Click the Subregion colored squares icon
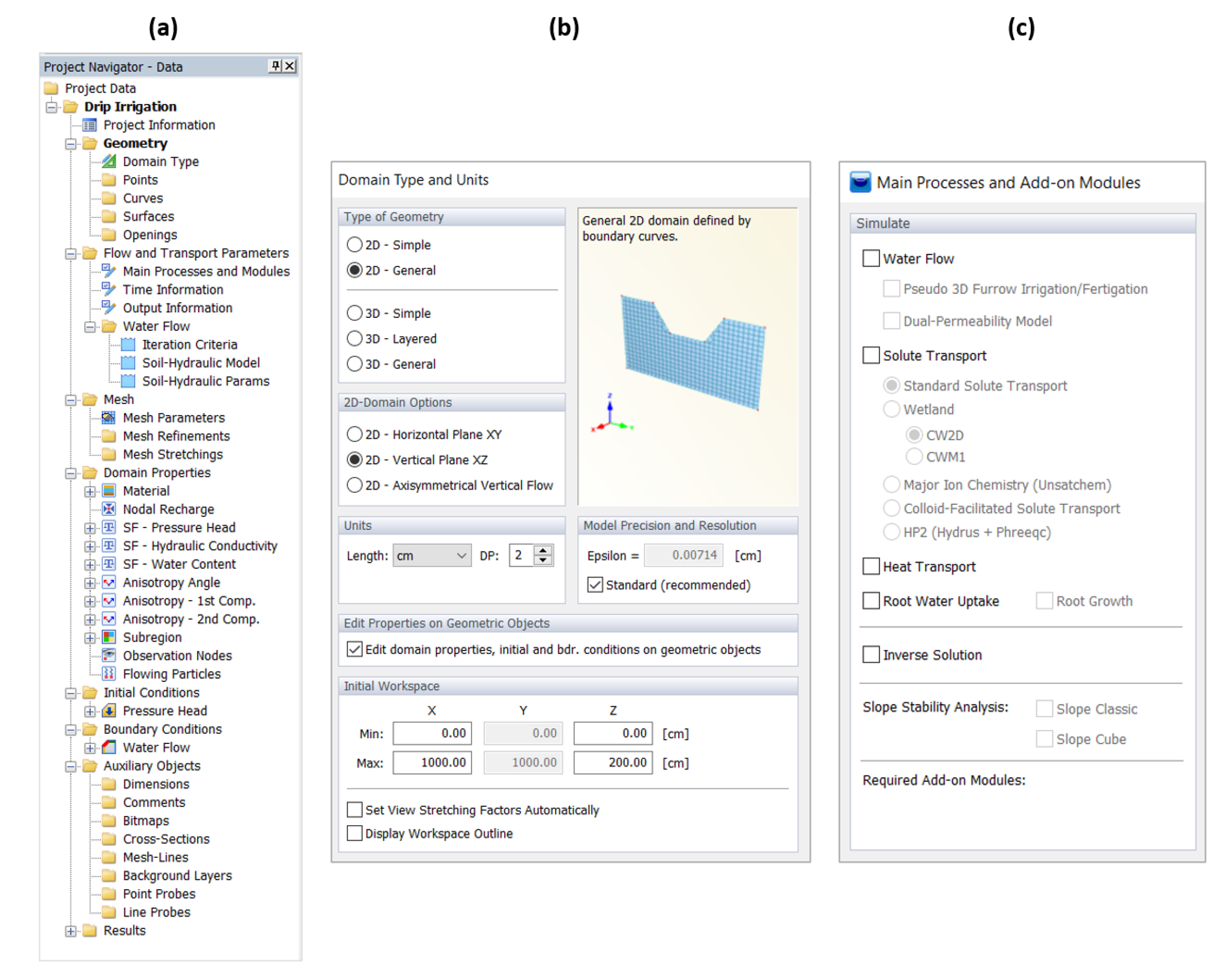This screenshot has height=980, width=1221. 109,637
